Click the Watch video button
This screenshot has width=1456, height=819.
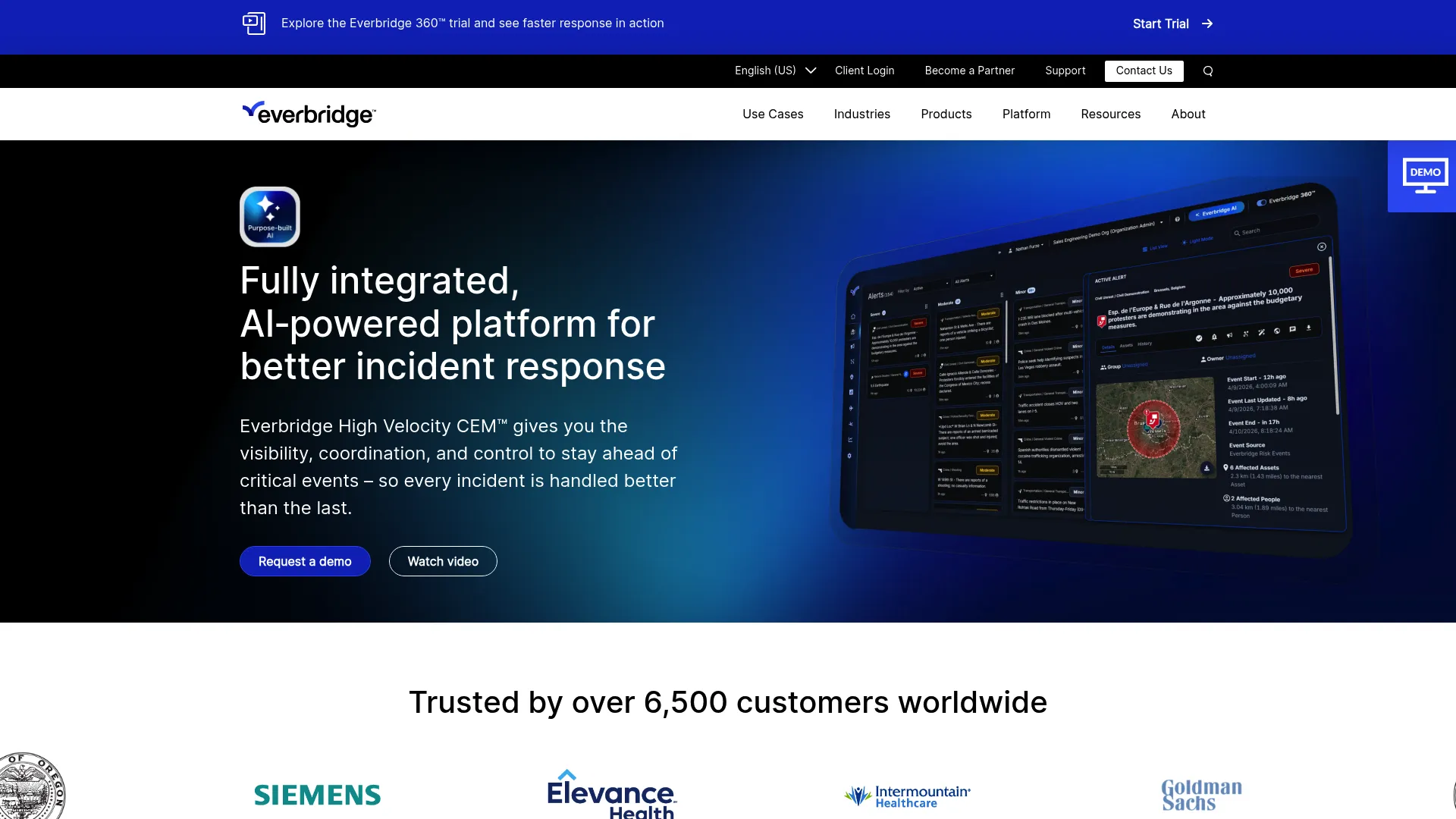tap(443, 561)
